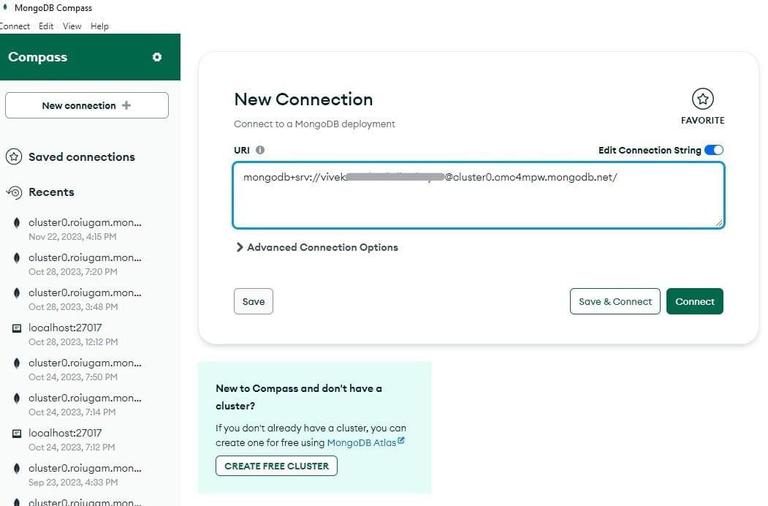Image resolution: width=768 pixels, height=506 pixels.
Task: Click the Save & Connect button
Action: pyautogui.click(x=615, y=301)
